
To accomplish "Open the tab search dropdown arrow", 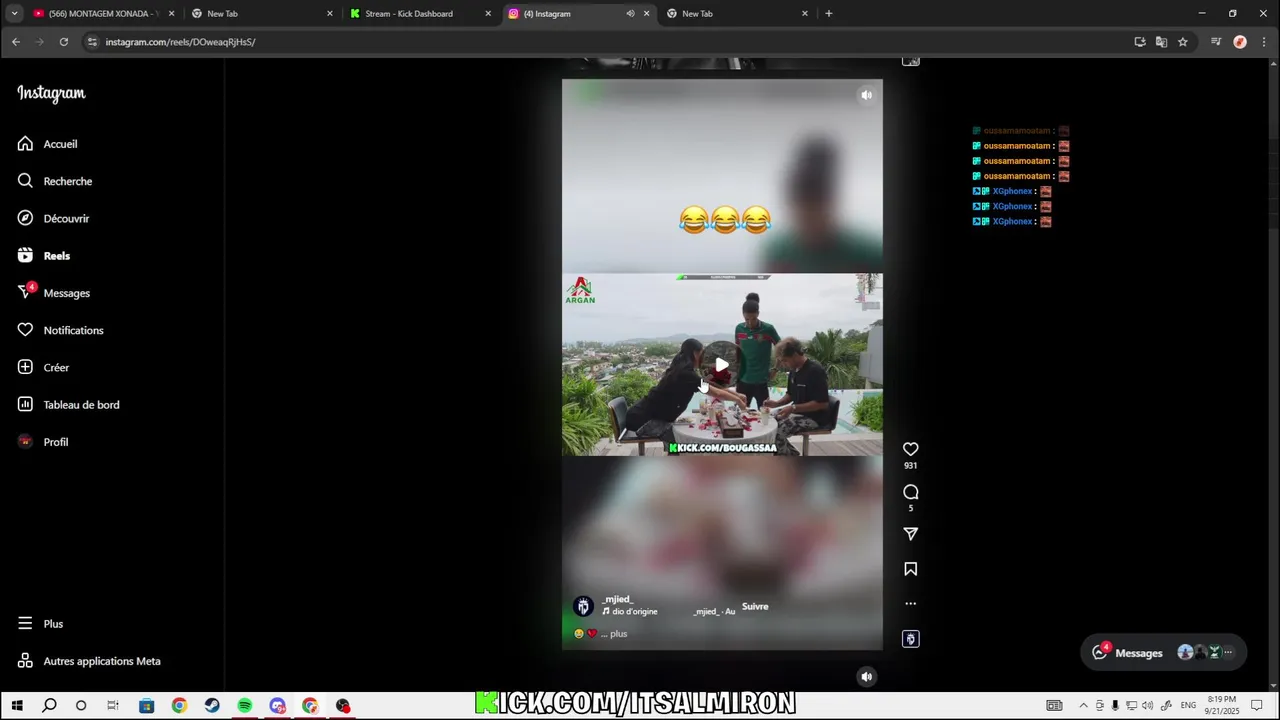I will (x=14, y=14).
